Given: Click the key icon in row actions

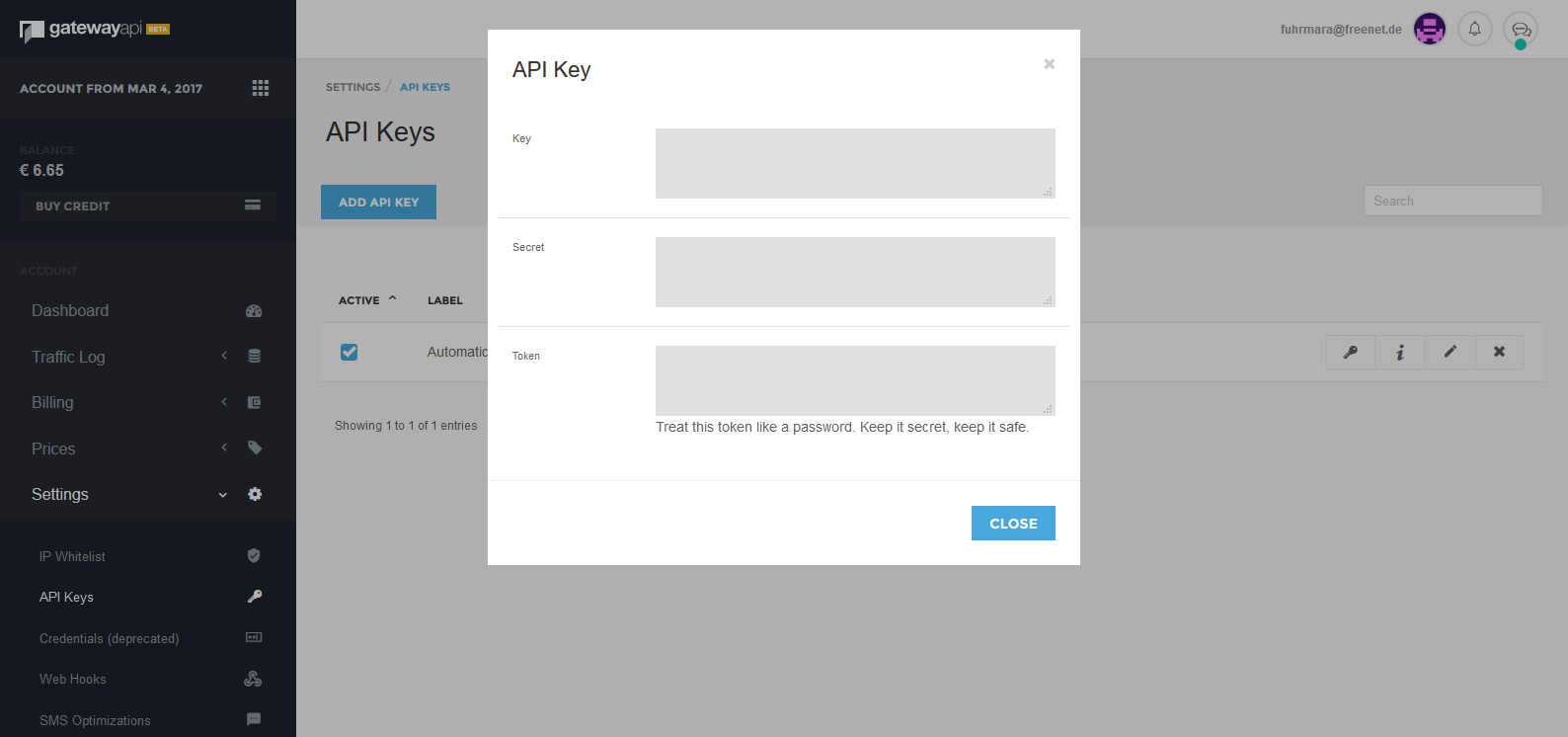Looking at the screenshot, I should [x=1350, y=352].
